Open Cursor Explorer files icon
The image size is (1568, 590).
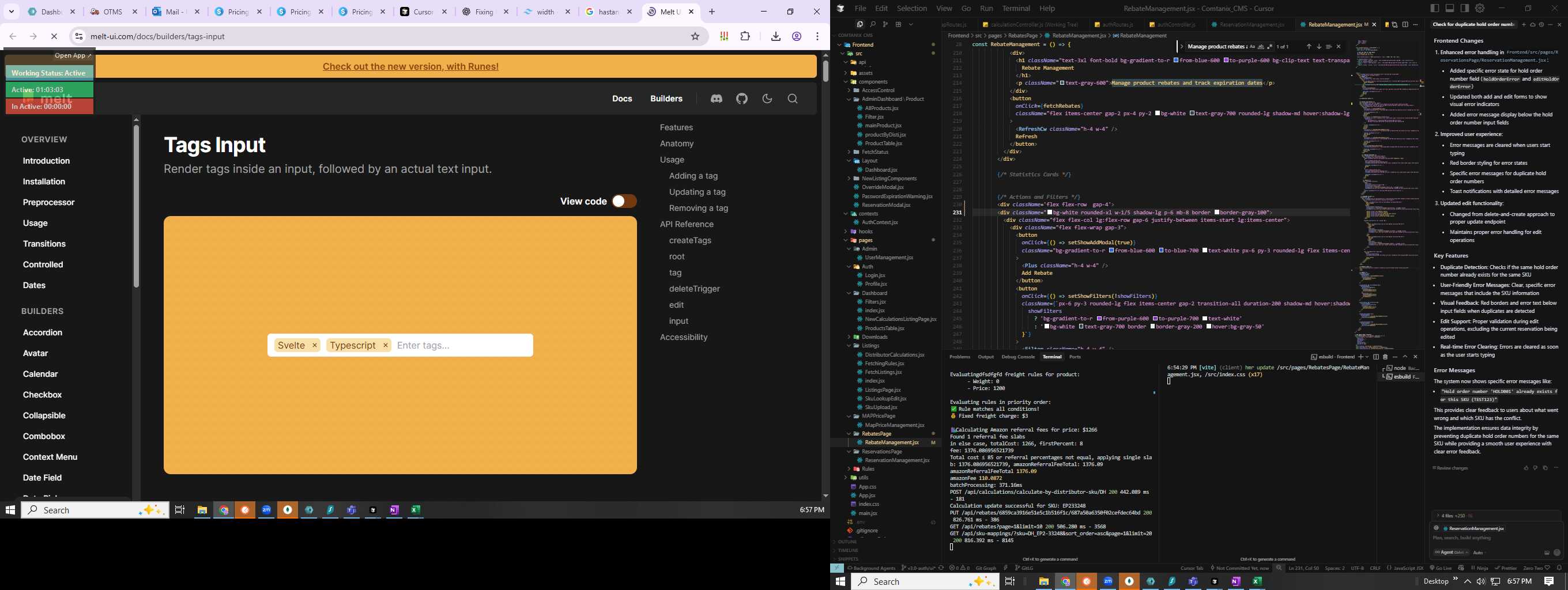click(860, 24)
